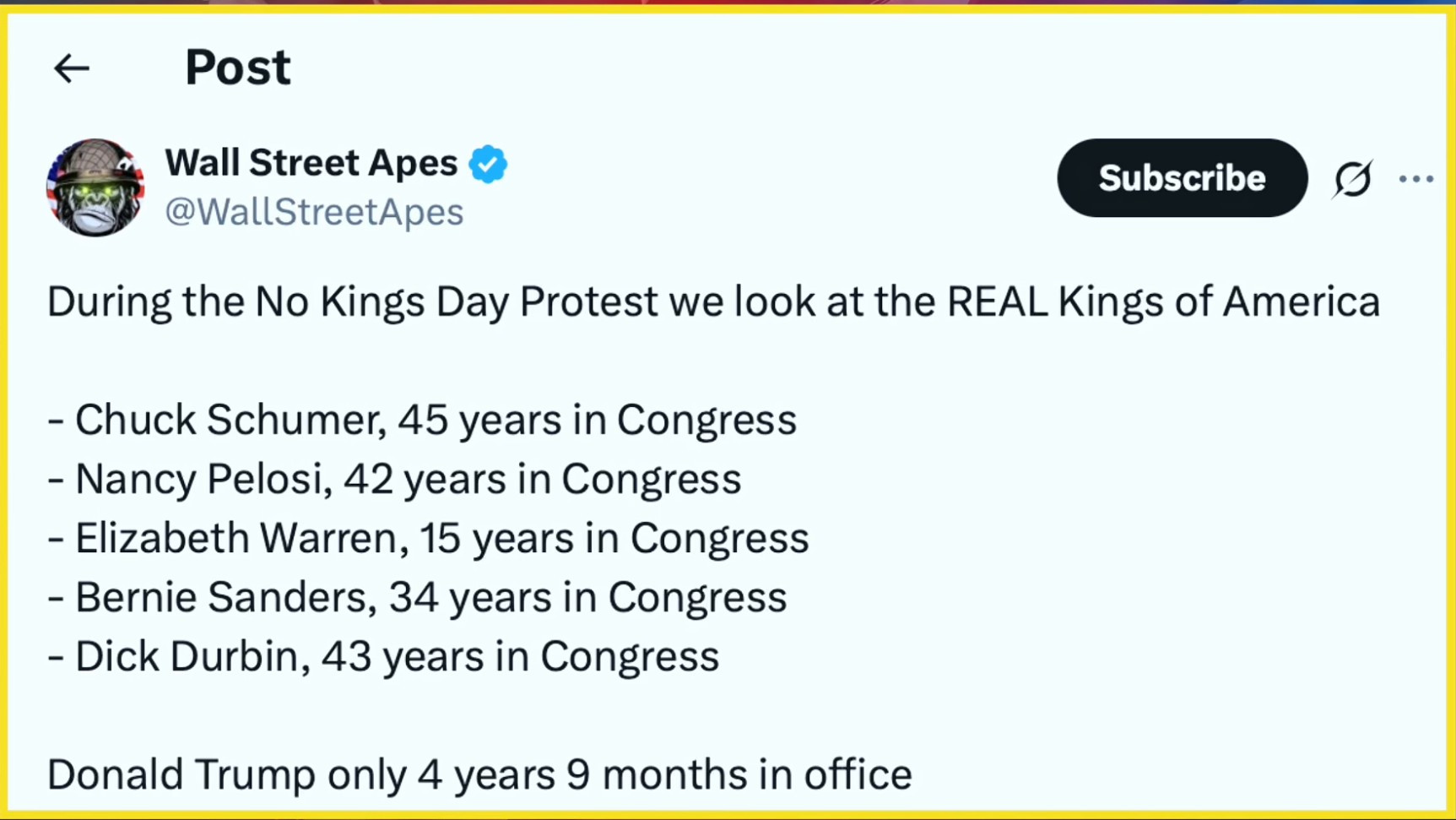This screenshot has width=1456, height=820.
Task: Open the @WallStreetApes handle link
Action: [314, 212]
